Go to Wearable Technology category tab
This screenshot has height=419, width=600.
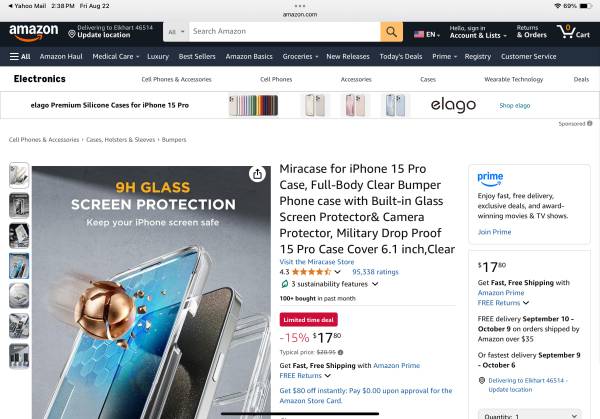(x=514, y=79)
